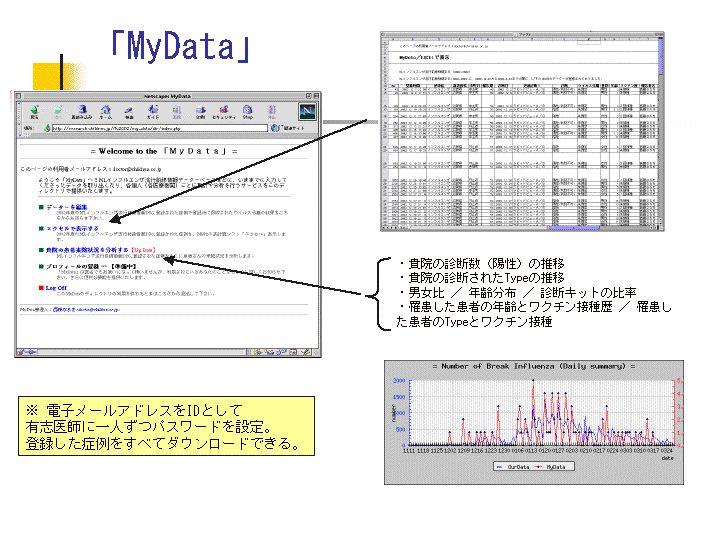This screenshot has width=720, height=540.
Task: Click the Search icon in Netscape toolbar
Action: (x=130, y=111)
